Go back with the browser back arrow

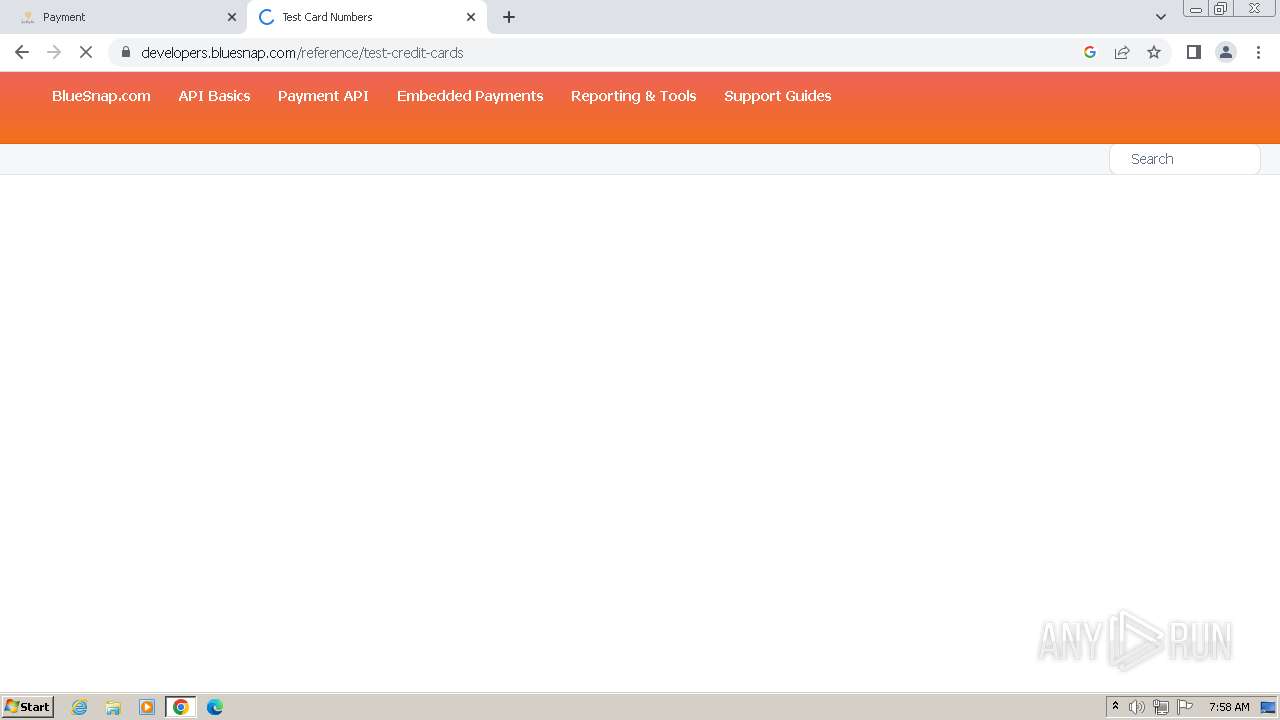click(22, 52)
